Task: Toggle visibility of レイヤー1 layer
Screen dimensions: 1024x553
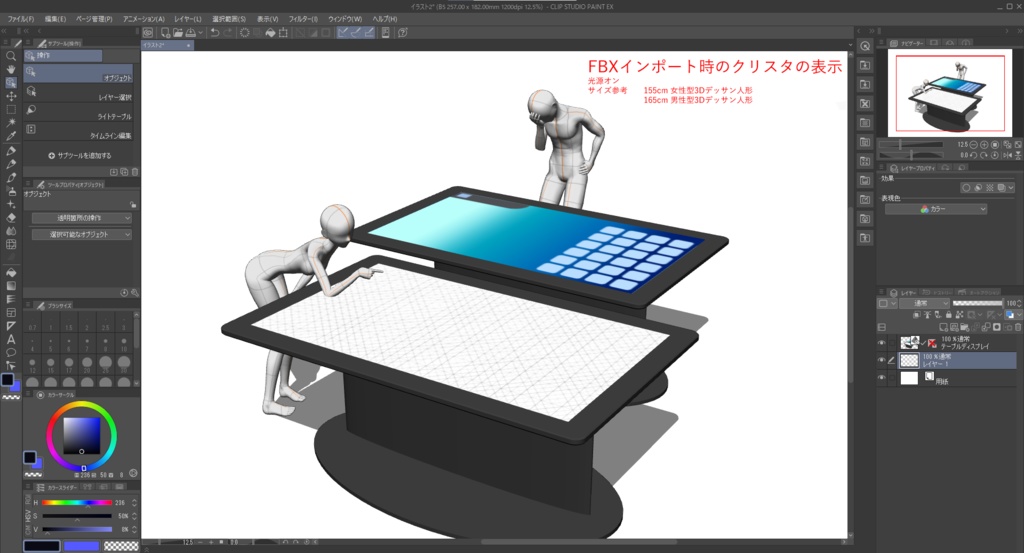Action: pyautogui.click(x=882, y=360)
